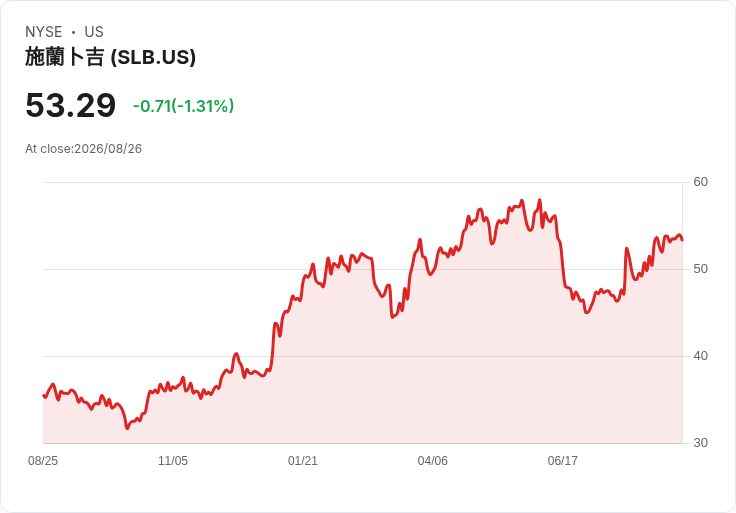The width and height of the screenshot is (736, 513).
Task: Click the NYSE exchange label
Action: pyautogui.click(x=44, y=31)
